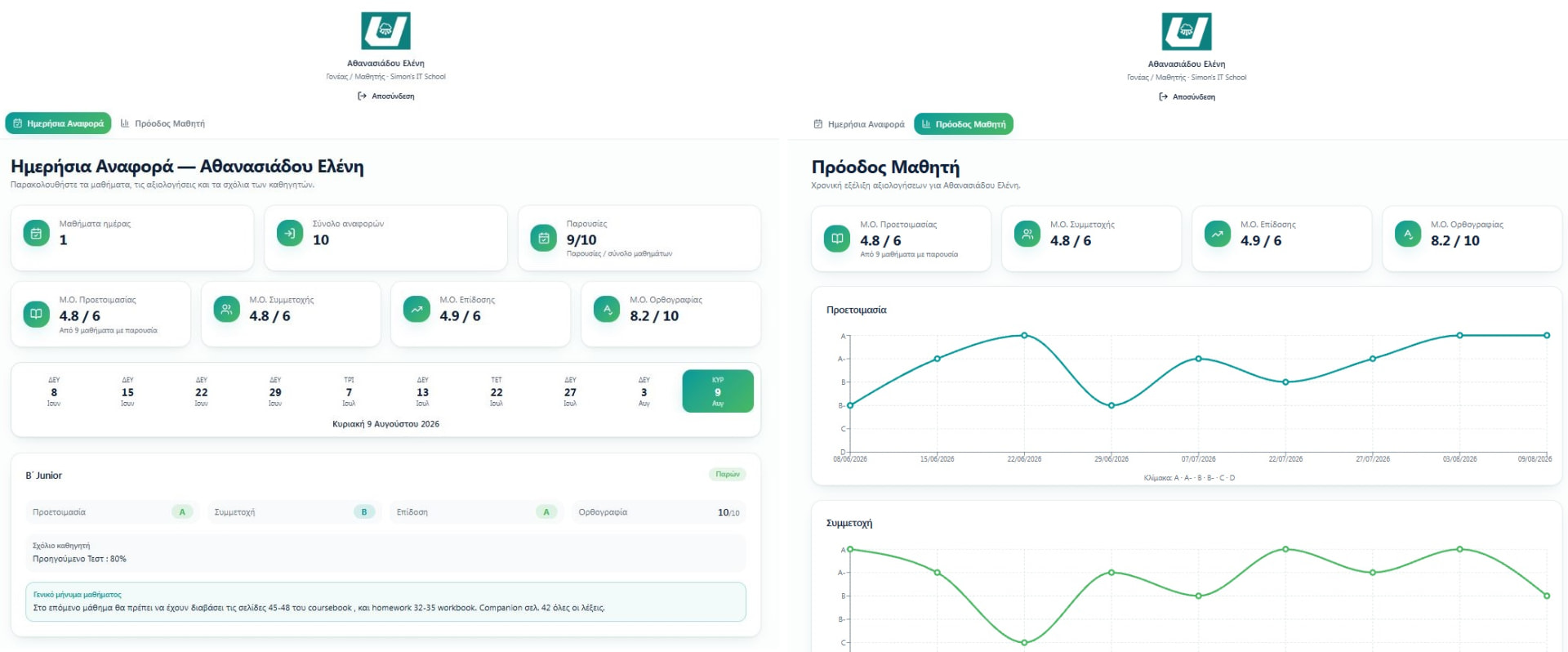
Task: Click the people icon of Μ.Ο. Συμμετοχής in progress view
Action: coord(1027,234)
